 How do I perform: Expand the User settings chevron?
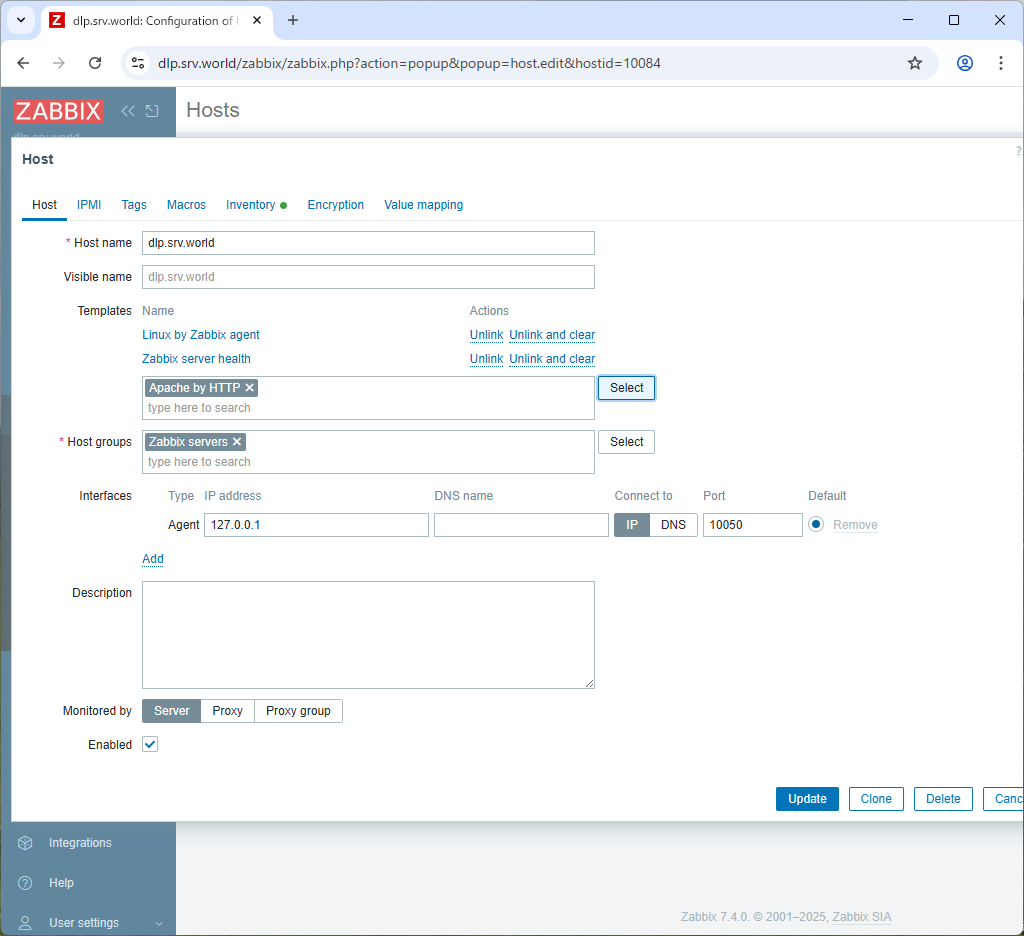pos(159,924)
